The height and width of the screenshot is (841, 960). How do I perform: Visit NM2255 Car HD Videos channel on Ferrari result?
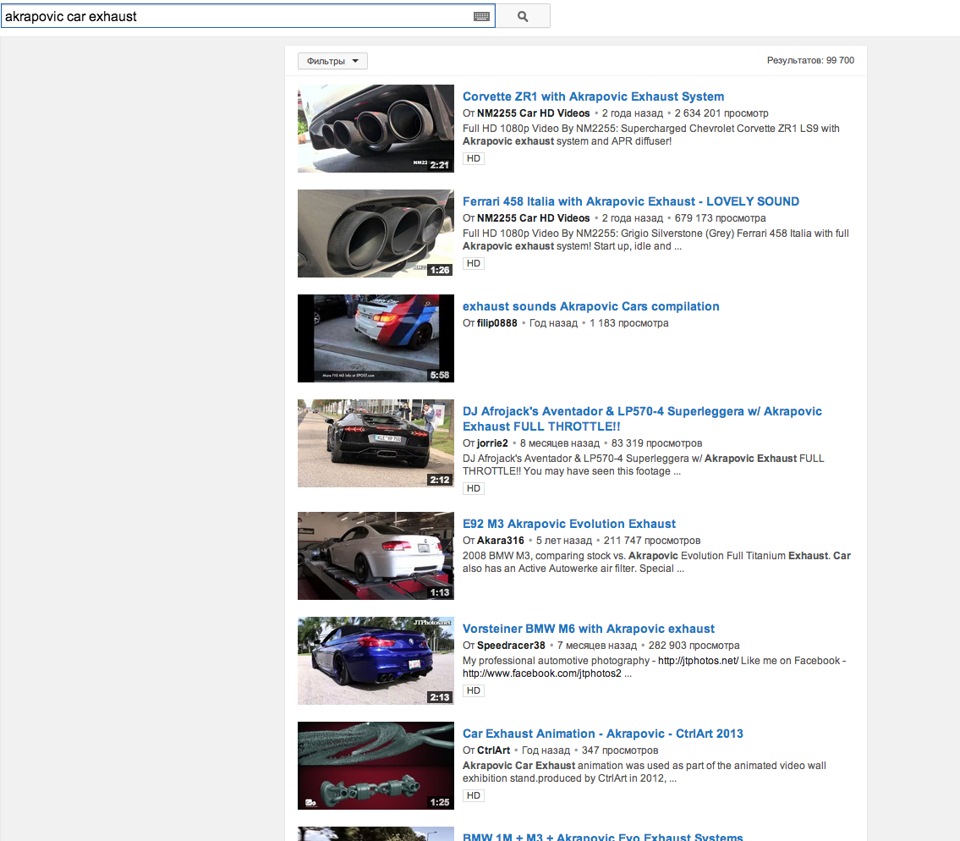pos(533,218)
